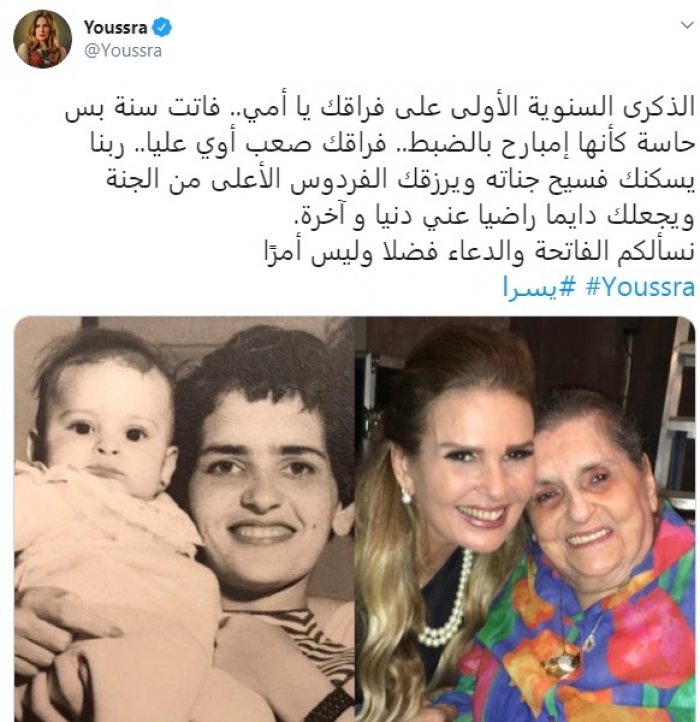The image size is (700, 722).
Task: Click the Arabic tweet text body
Action: coord(380,180)
